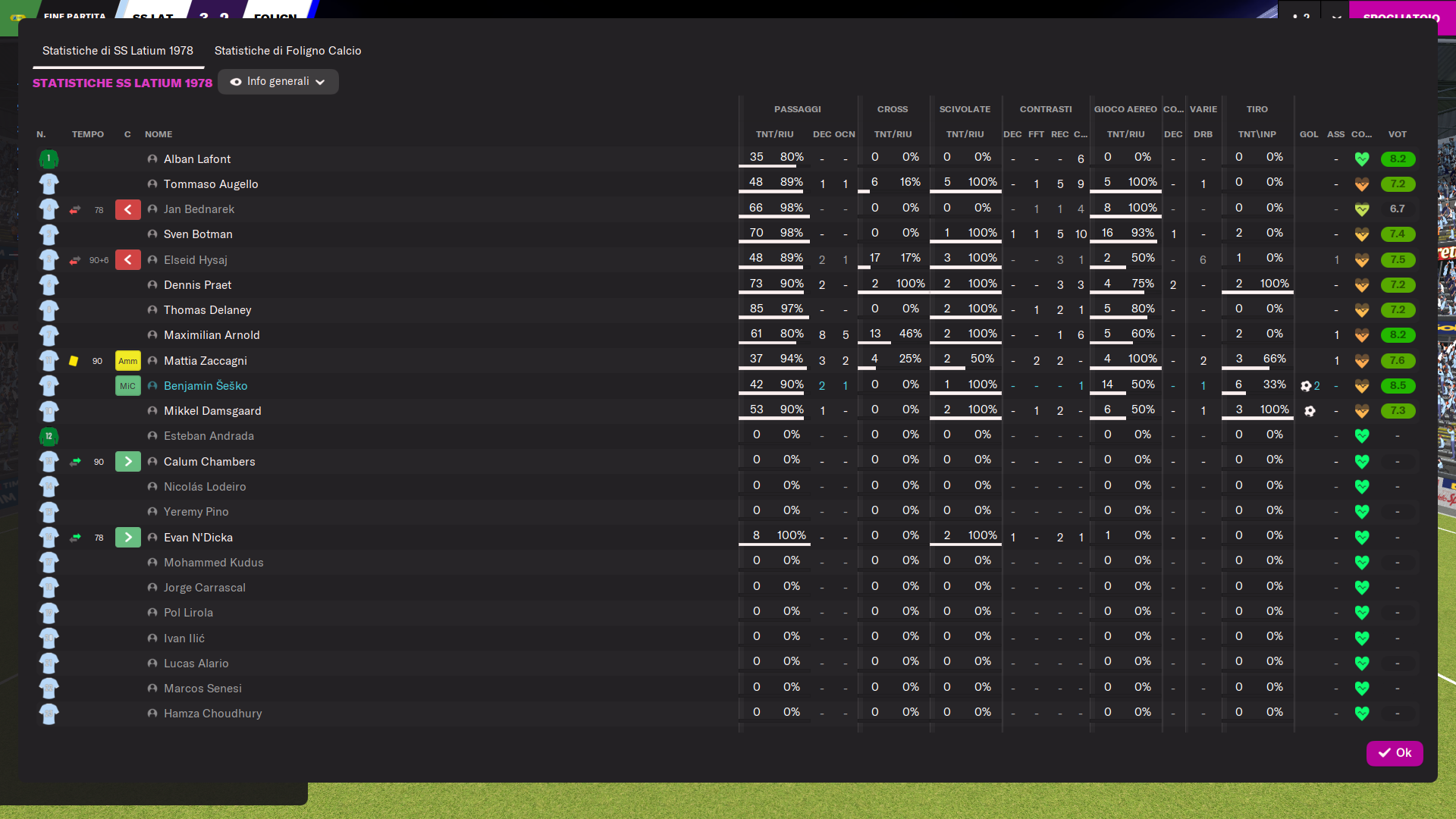Click swap icon in Calum Chambers row
1456x819 pixels.
[x=74, y=462]
